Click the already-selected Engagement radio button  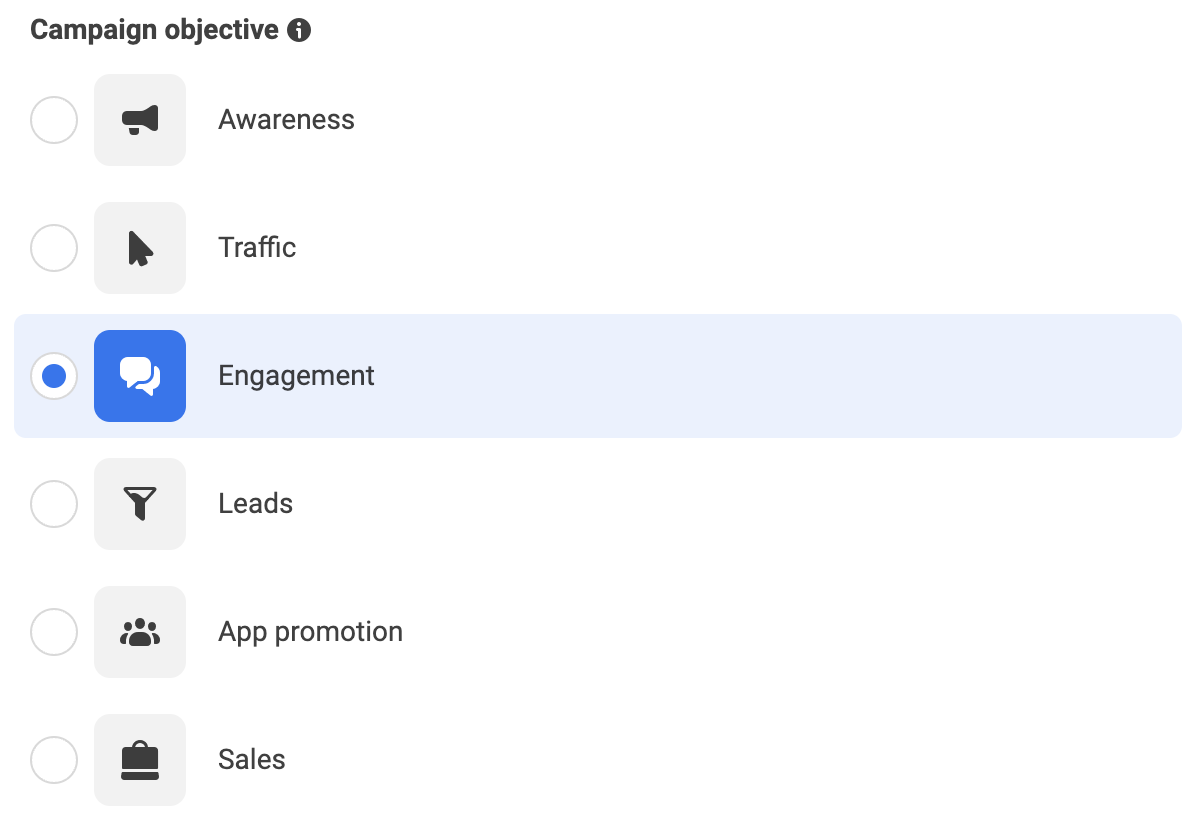[x=54, y=376]
